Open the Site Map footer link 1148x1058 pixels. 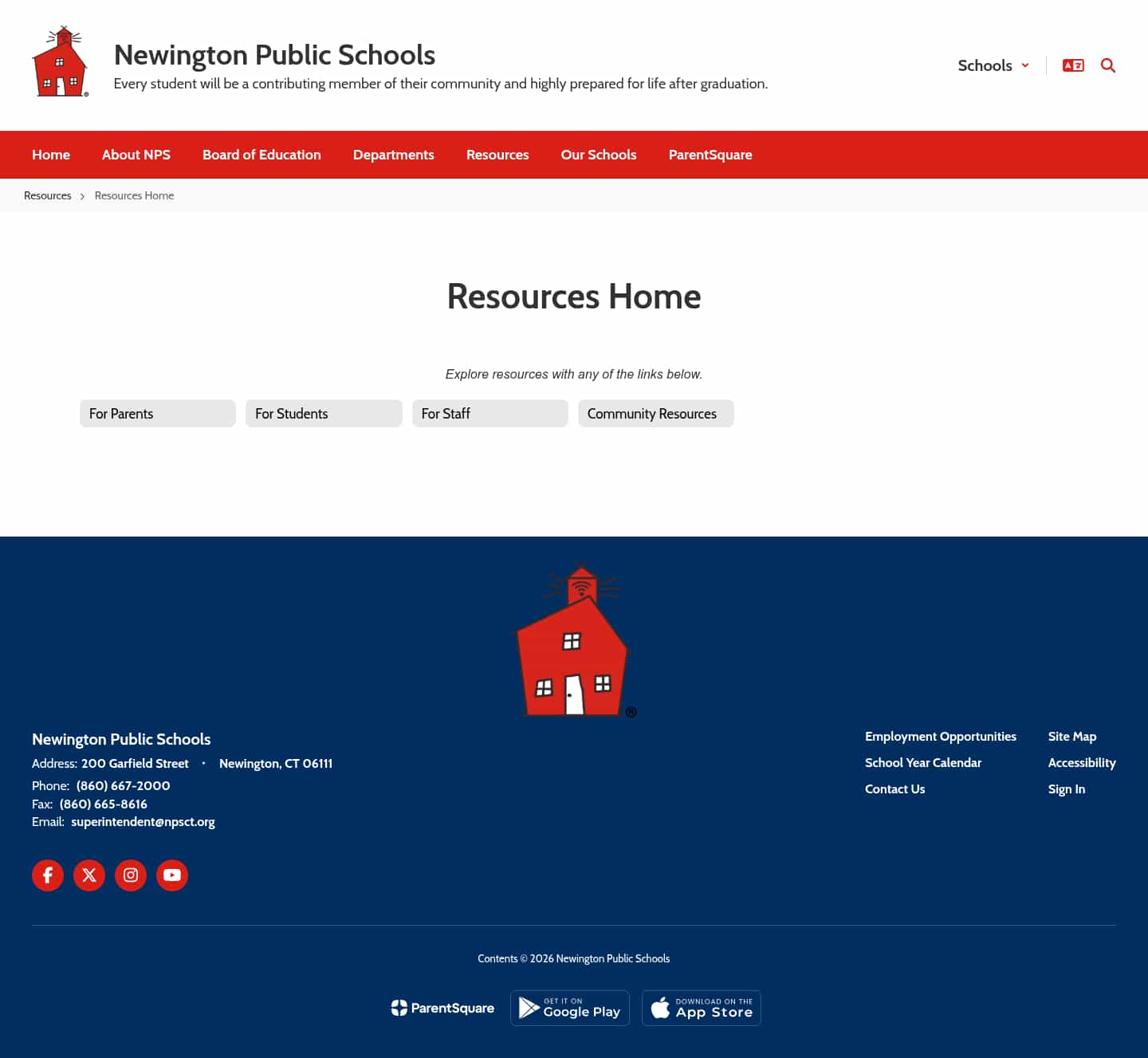click(1072, 737)
